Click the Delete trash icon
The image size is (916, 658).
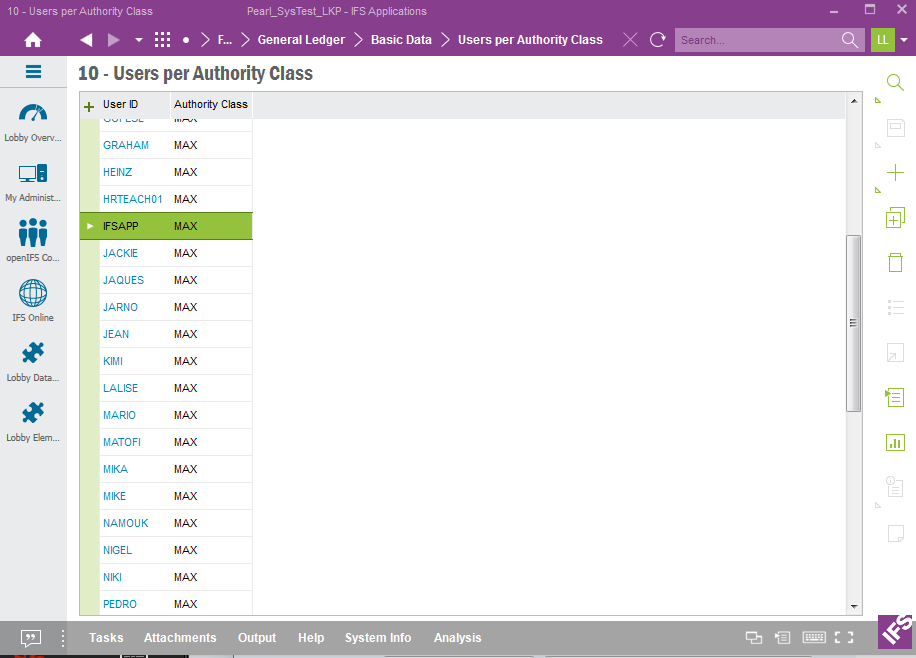tap(895, 262)
